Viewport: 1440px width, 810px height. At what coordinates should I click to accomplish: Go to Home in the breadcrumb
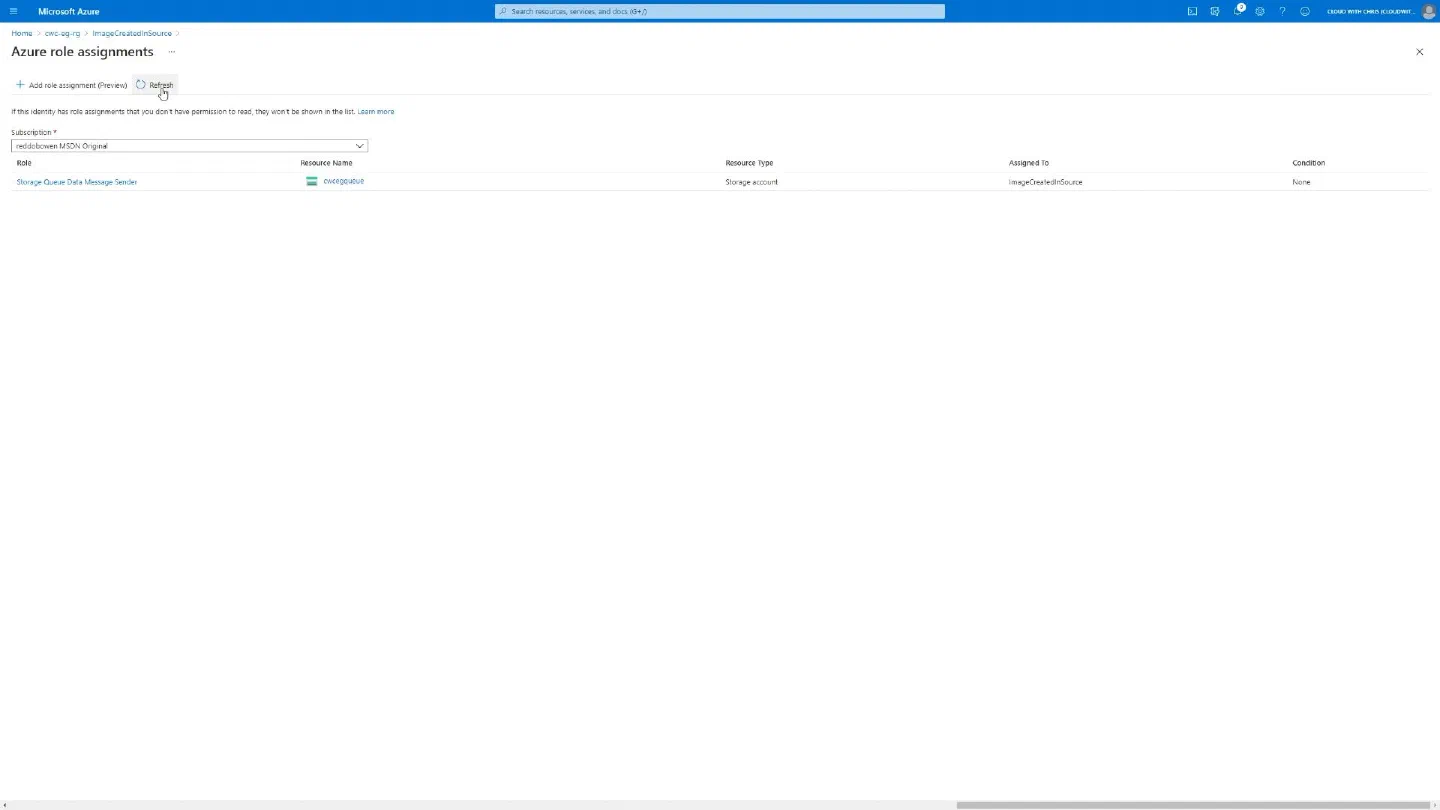(22, 33)
